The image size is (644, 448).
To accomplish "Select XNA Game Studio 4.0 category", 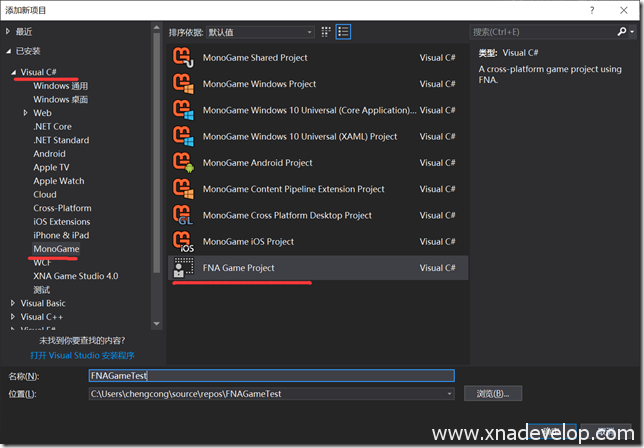I will tap(75, 275).
